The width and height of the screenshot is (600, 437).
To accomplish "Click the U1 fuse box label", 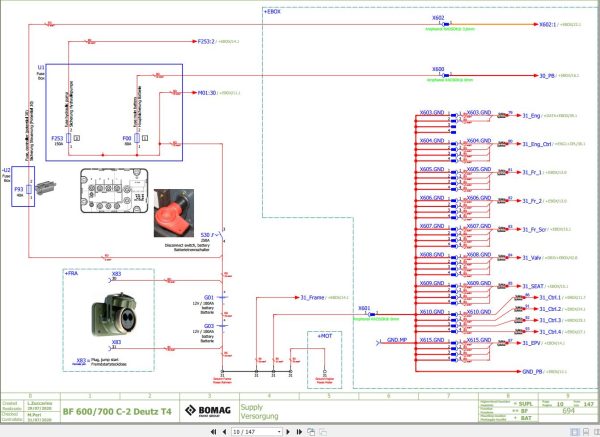I will [41, 67].
